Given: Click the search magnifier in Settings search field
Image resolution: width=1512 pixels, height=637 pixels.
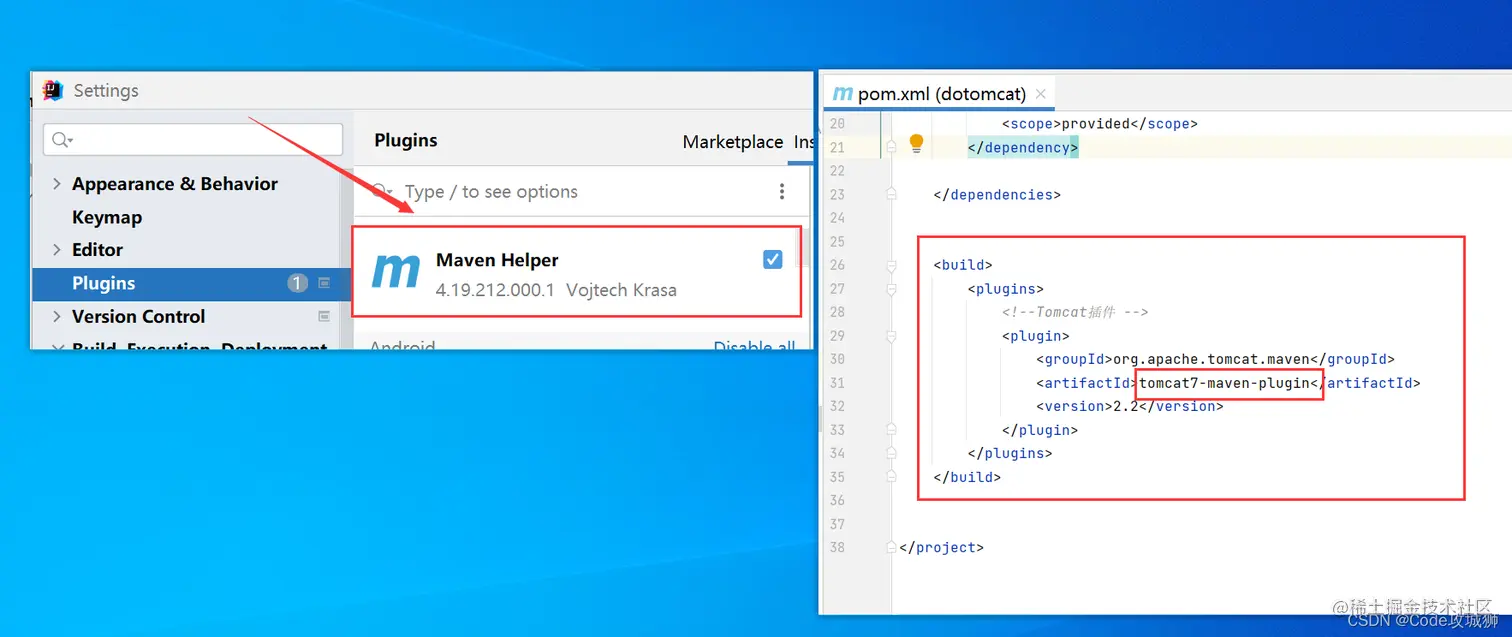Looking at the screenshot, I should click(62, 140).
